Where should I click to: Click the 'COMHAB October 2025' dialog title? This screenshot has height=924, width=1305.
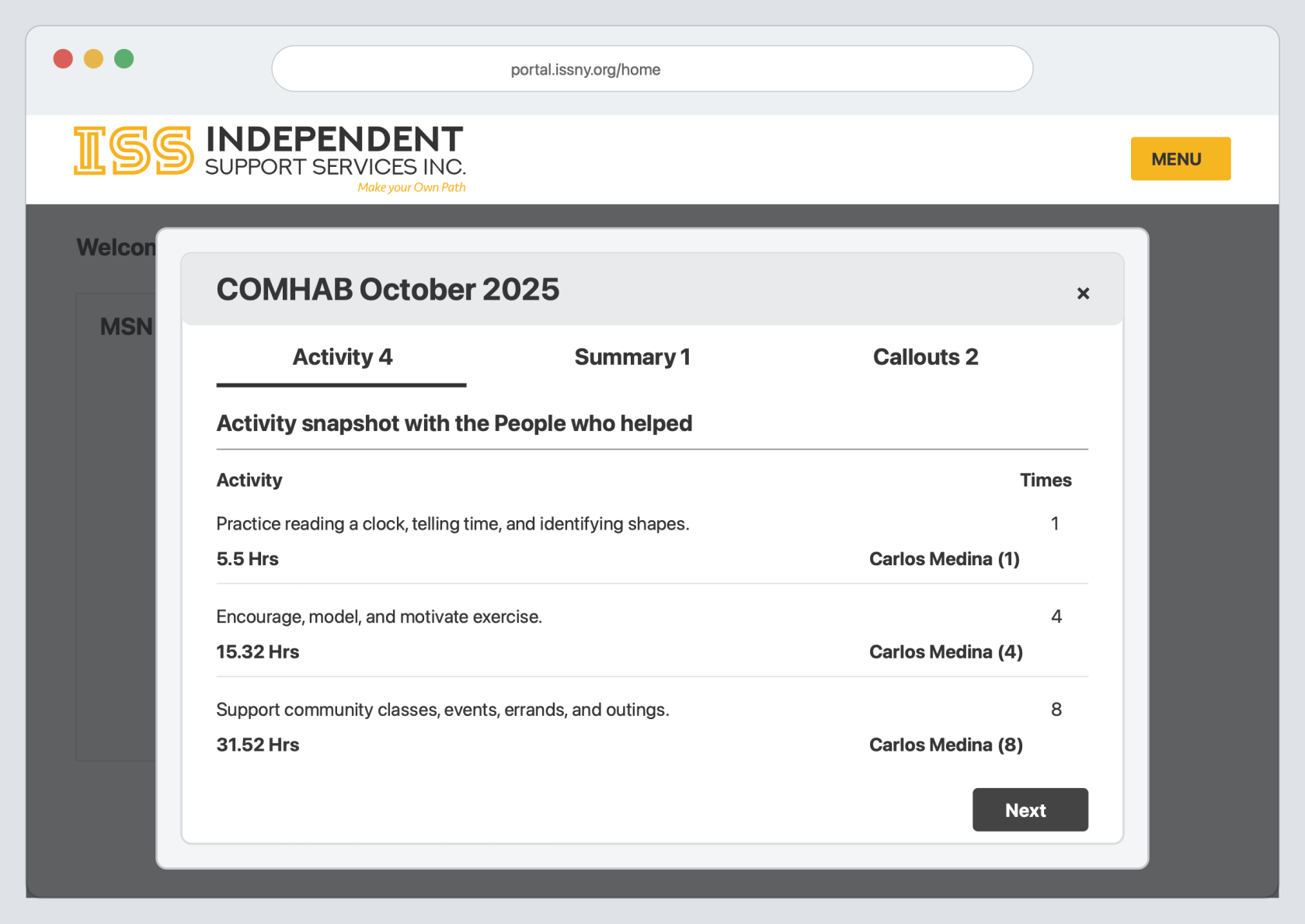pos(388,290)
